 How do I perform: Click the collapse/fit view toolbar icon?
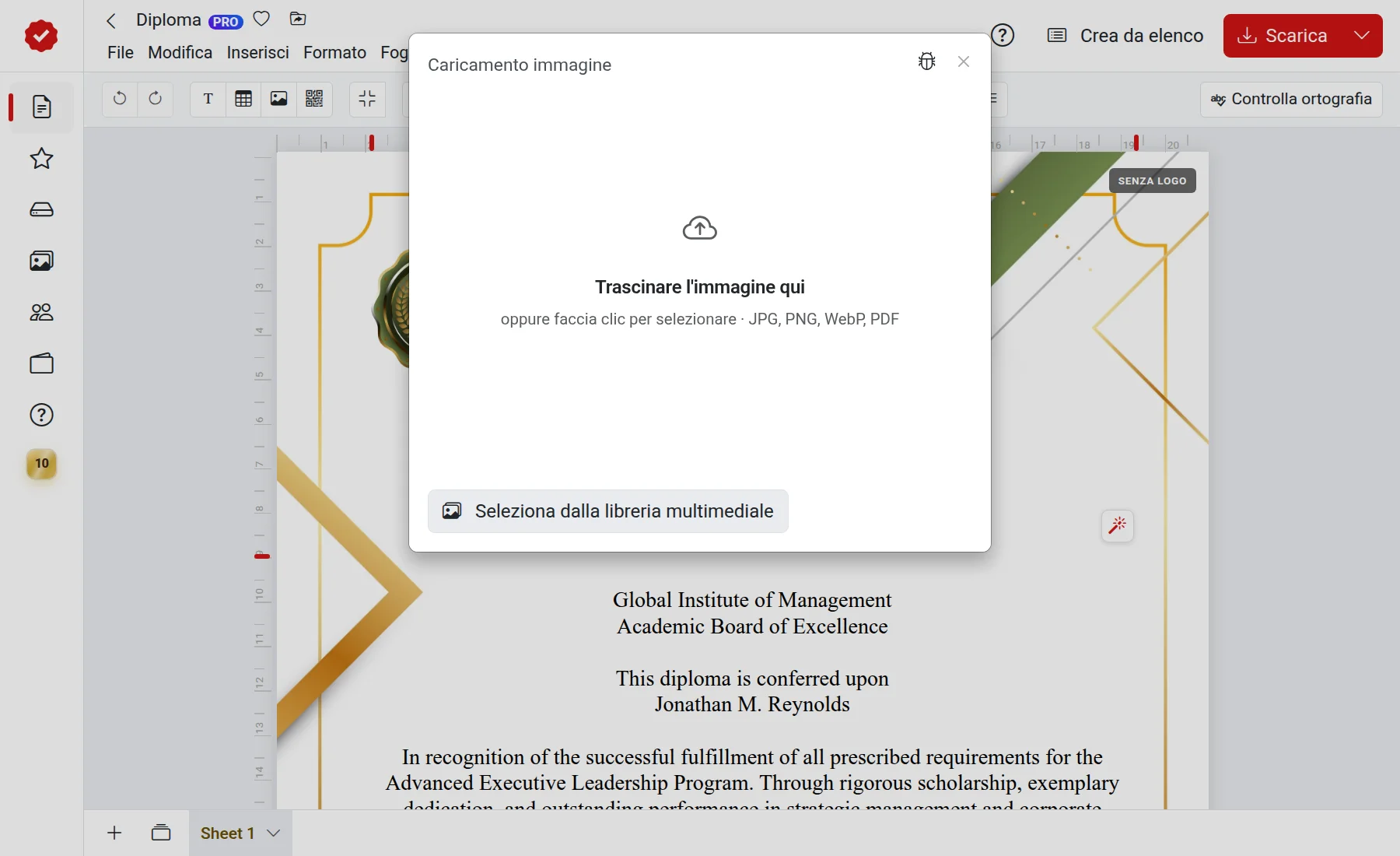point(367,99)
